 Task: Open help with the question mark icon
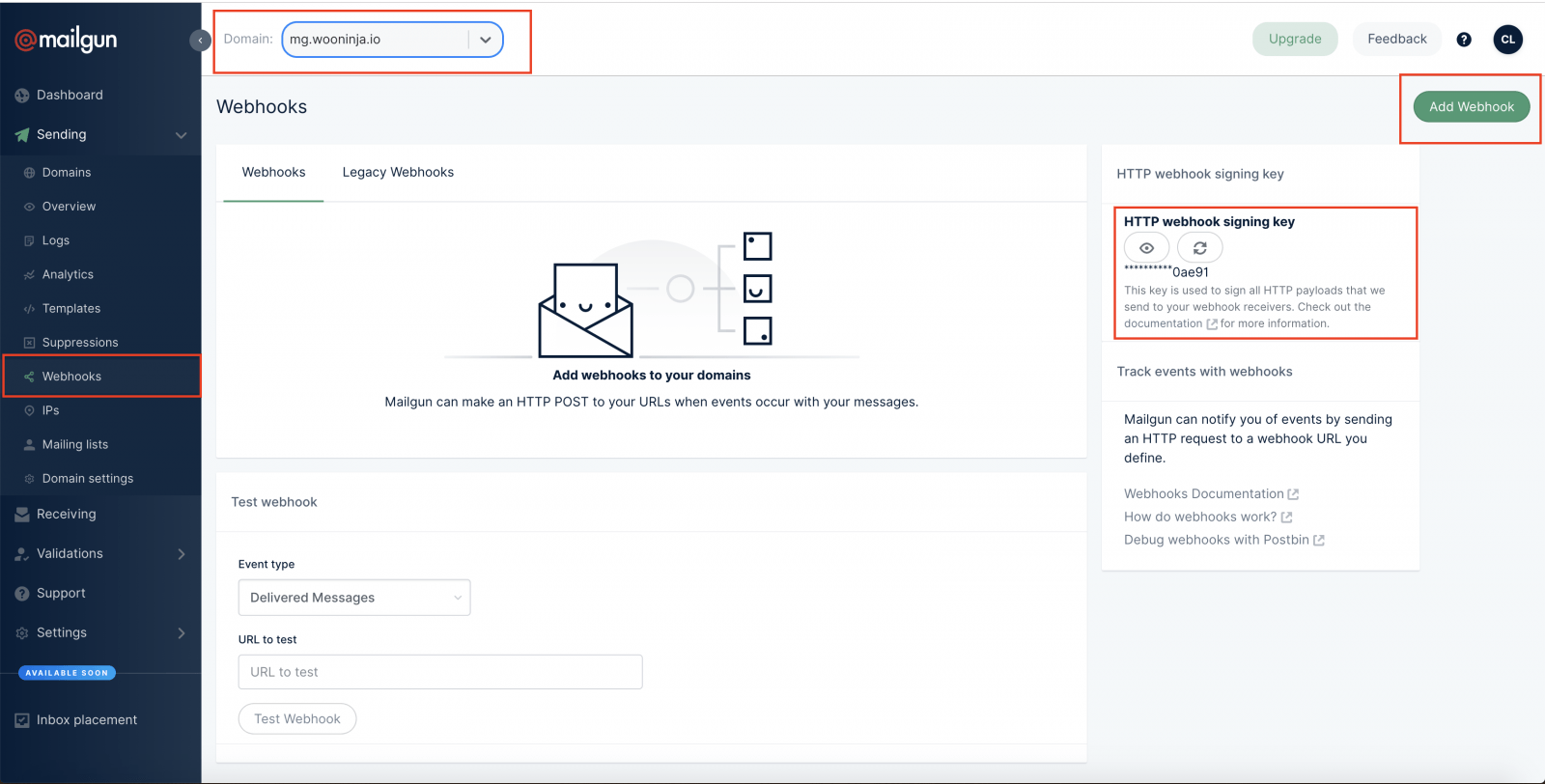point(1464,40)
